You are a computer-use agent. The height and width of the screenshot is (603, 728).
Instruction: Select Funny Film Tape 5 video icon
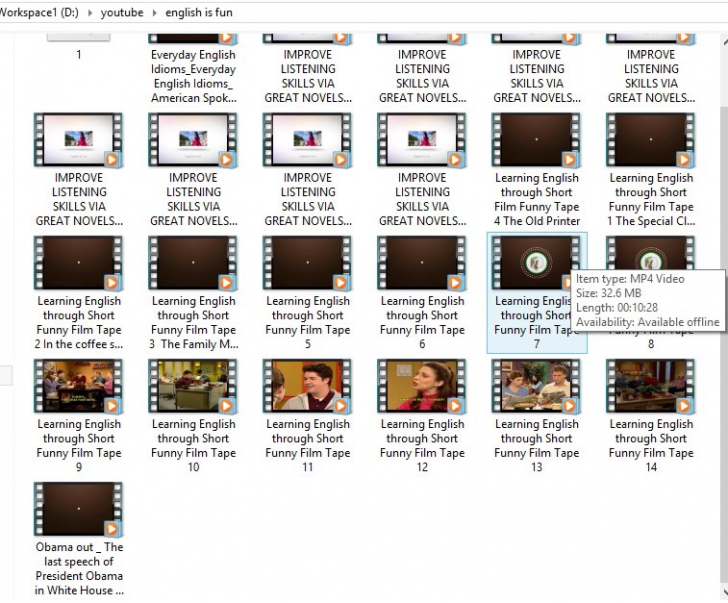[307, 263]
